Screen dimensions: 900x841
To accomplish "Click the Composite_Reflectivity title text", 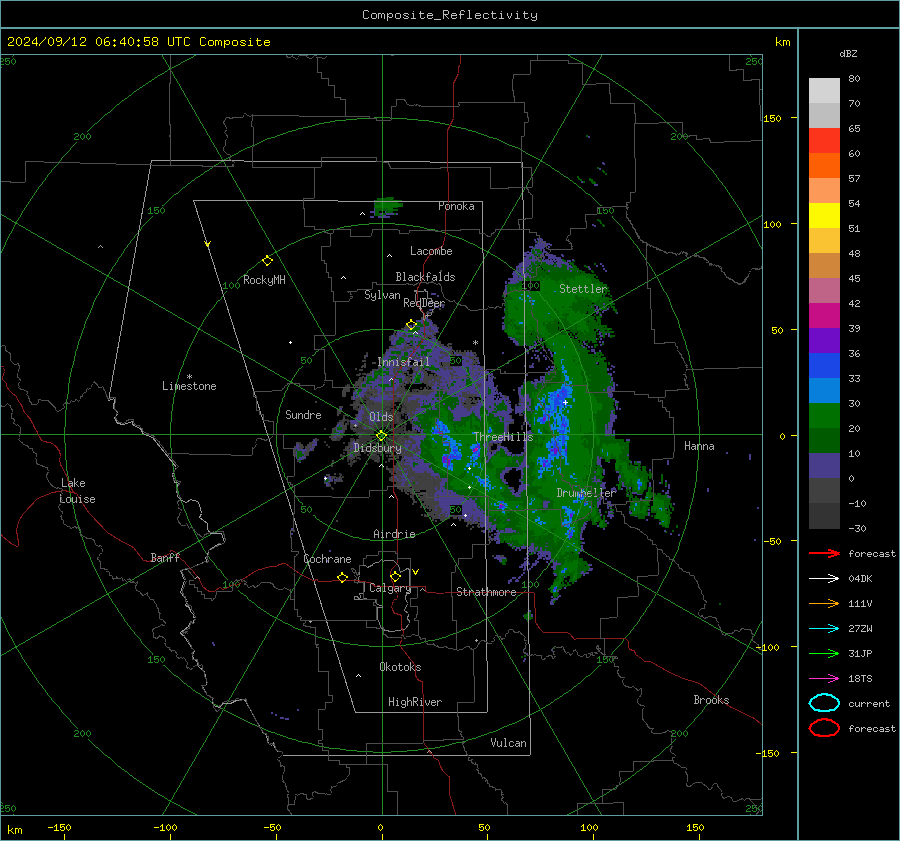I will [x=449, y=15].
